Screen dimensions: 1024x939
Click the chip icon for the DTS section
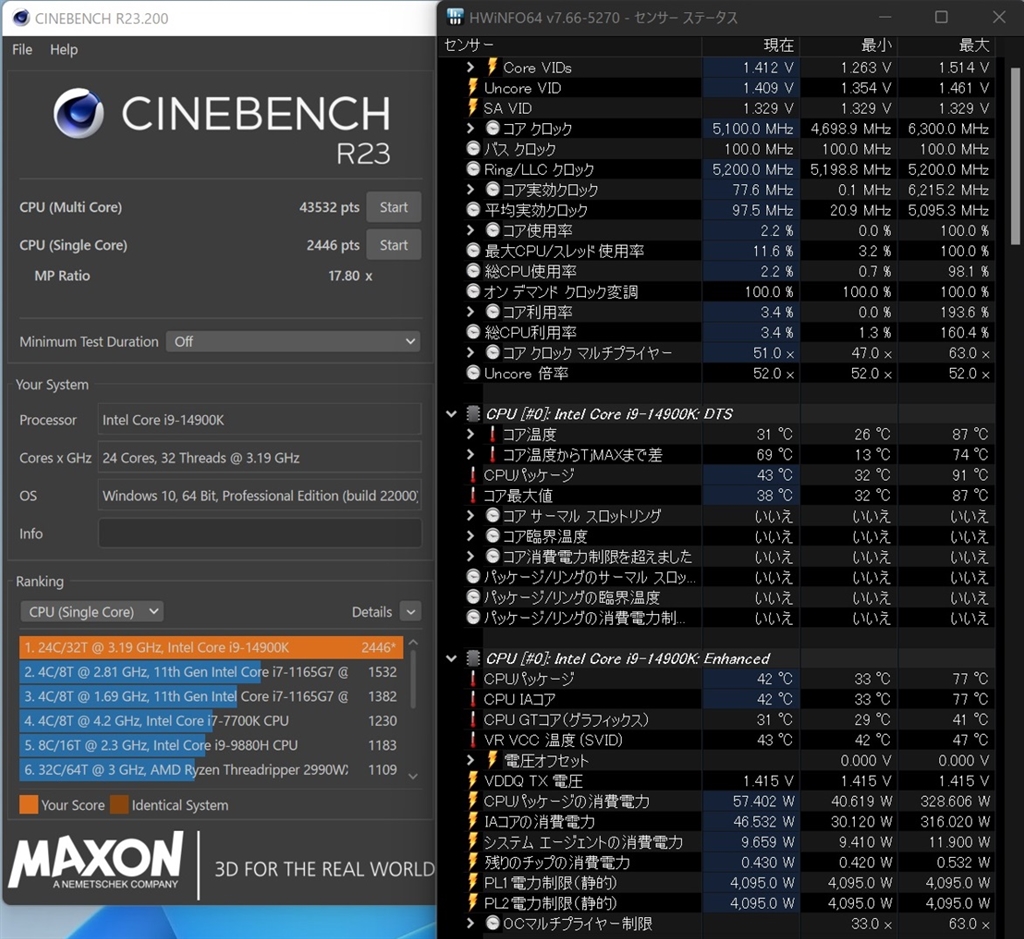(473, 414)
